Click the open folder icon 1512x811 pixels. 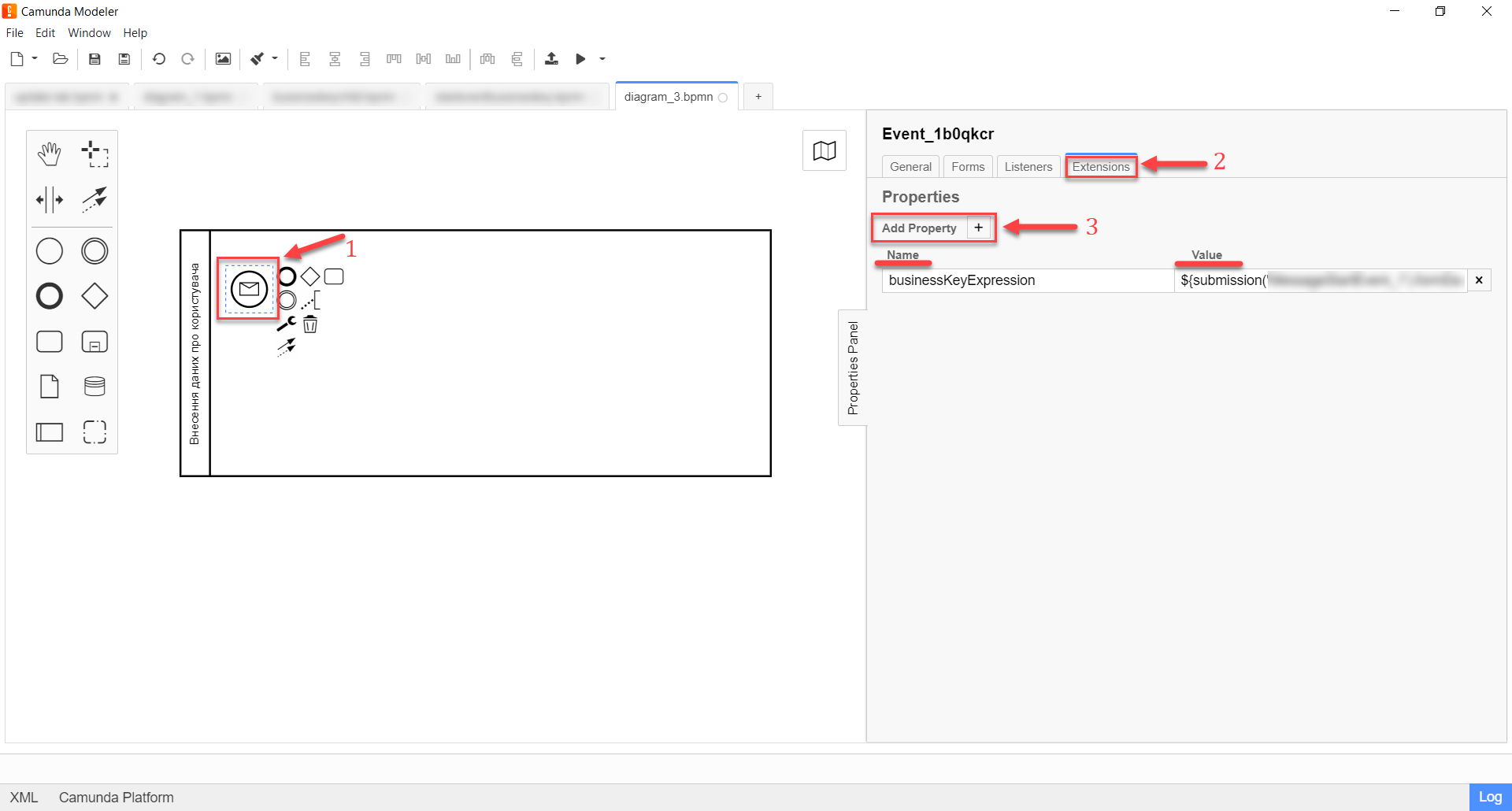pos(60,59)
